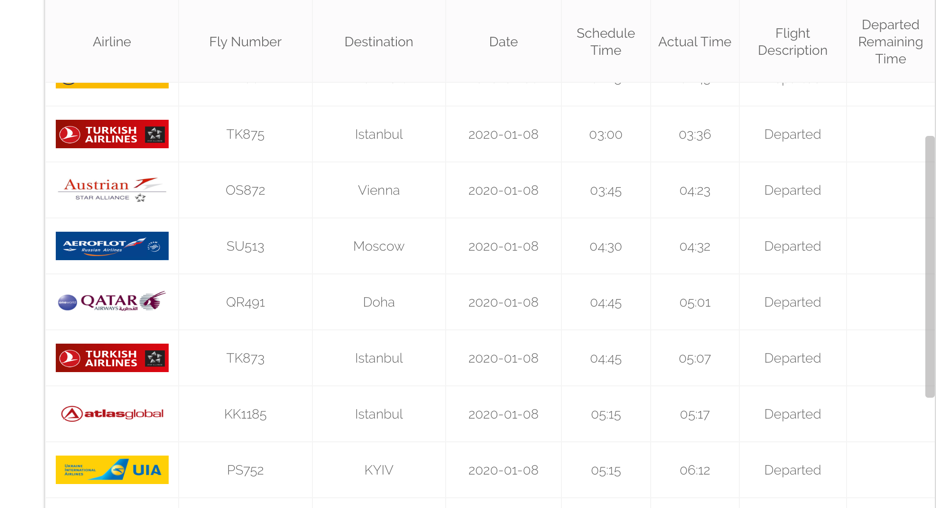
Task: Click the Turkish Airlines logo for flight TK875
Action: click(112, 134)
